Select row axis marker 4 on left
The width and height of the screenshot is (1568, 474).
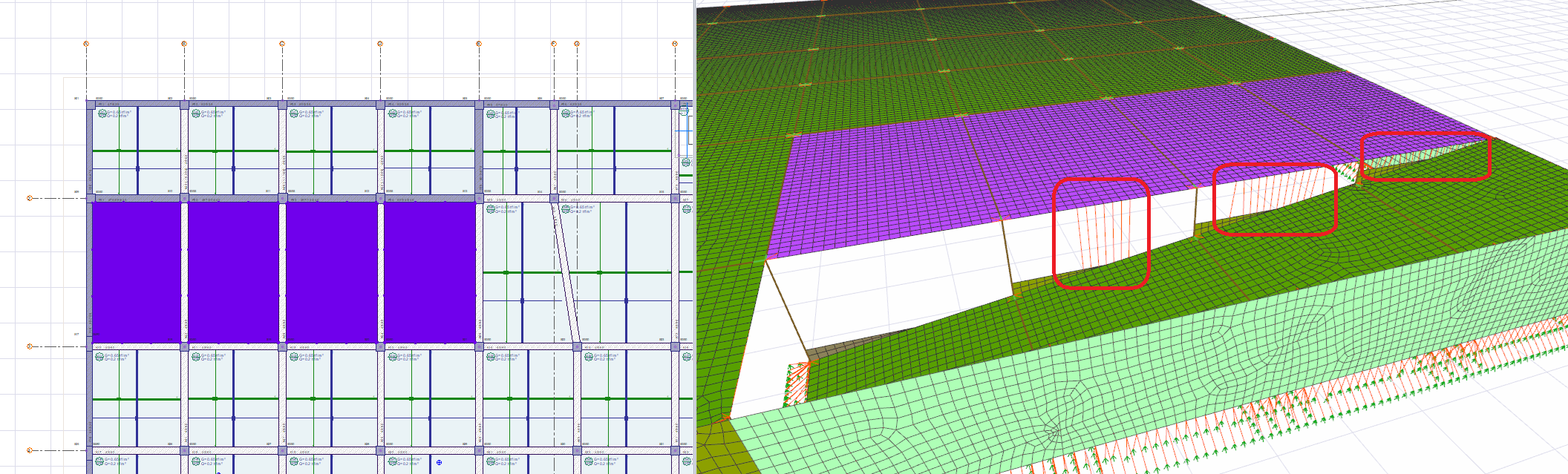30,450
